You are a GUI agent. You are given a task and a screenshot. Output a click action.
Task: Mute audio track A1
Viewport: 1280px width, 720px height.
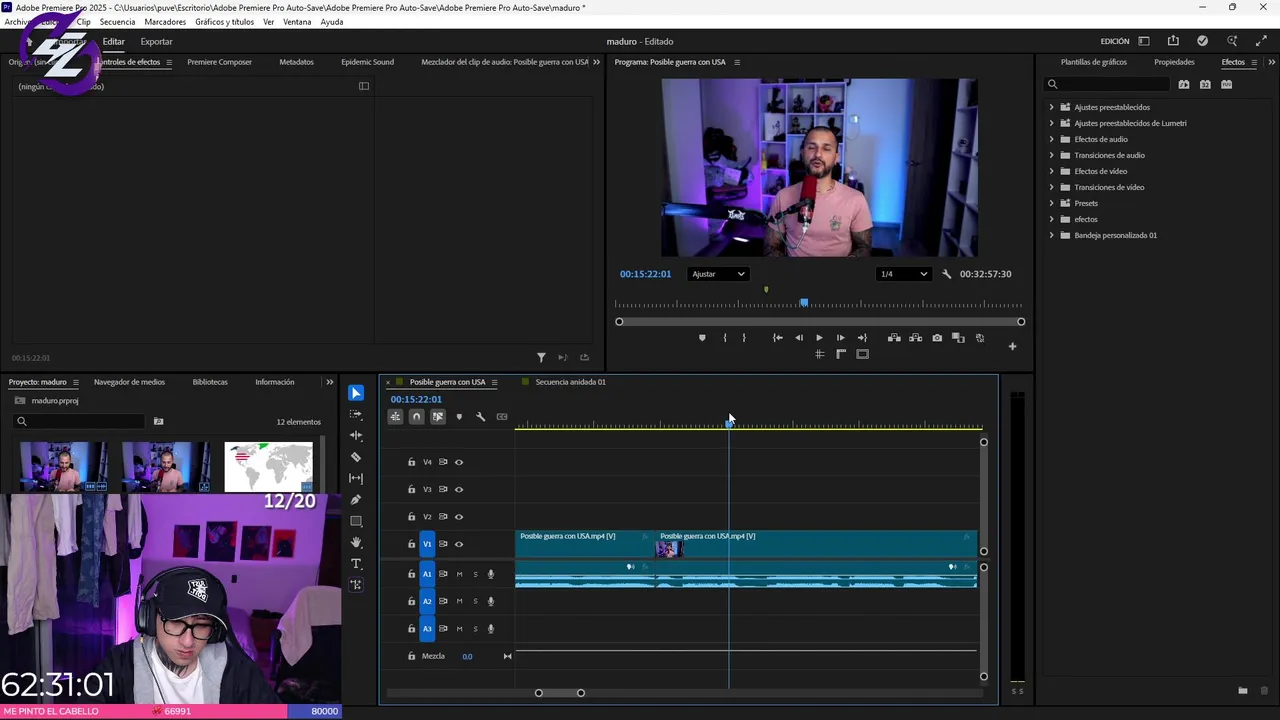(x=459, y=574)
